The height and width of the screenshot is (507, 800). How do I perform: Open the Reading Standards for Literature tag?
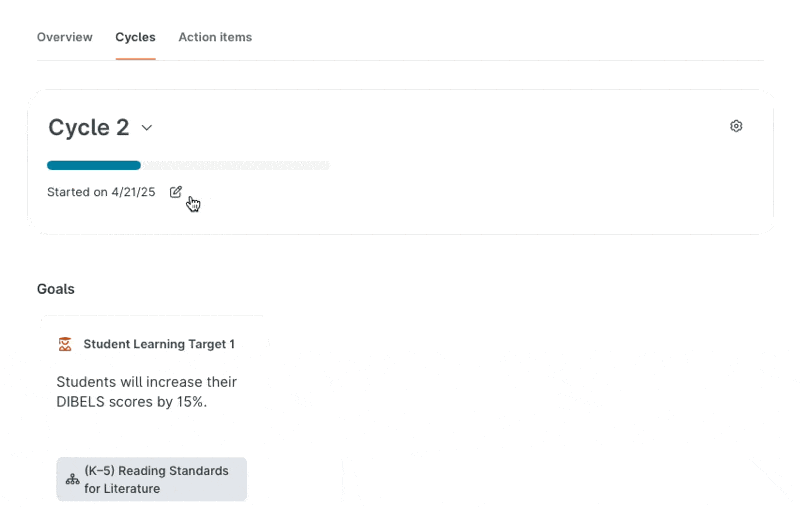point(152,479)
